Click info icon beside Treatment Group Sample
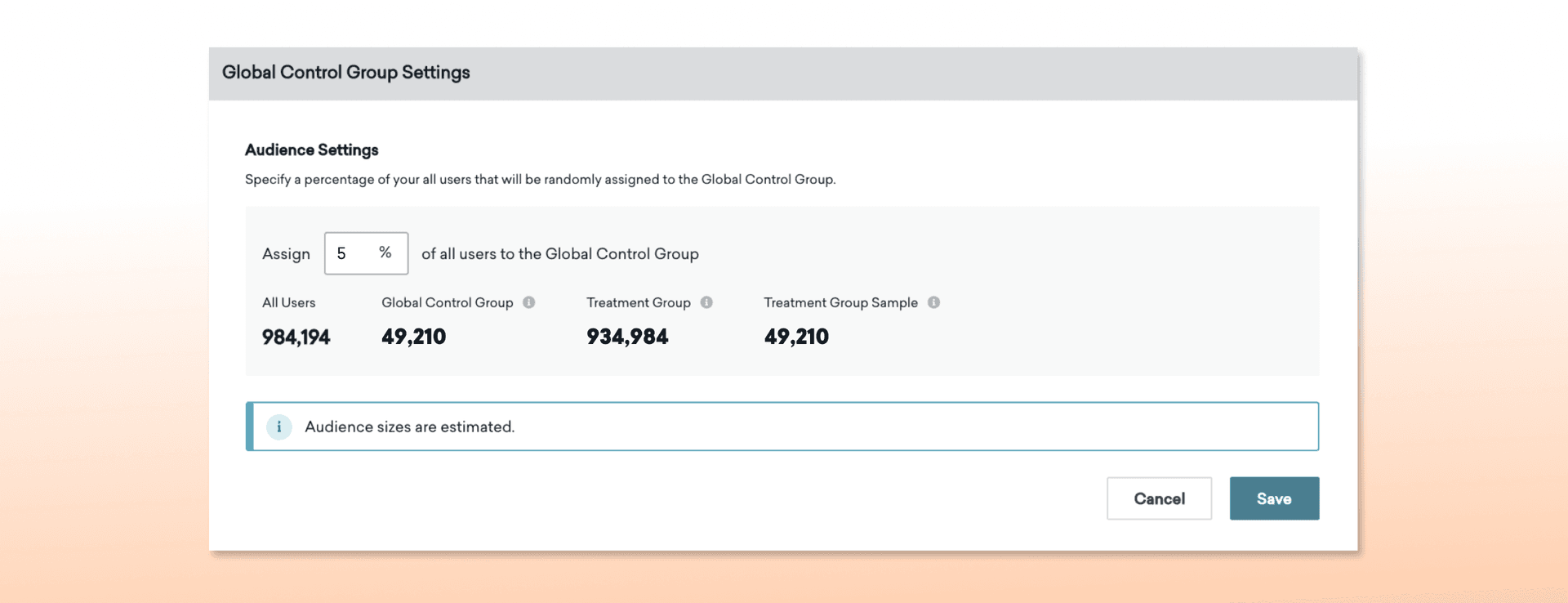 [x=933, y=302]
